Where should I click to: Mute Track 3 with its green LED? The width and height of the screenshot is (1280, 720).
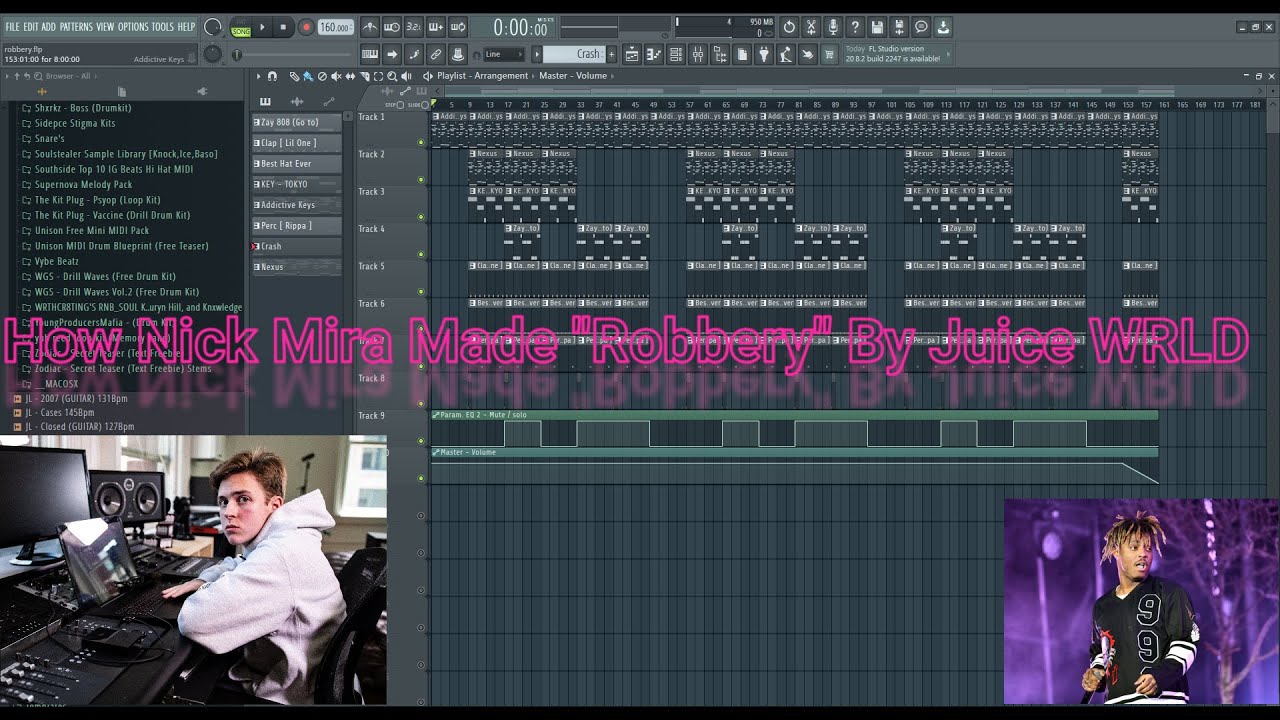click(x=421, y=216)
